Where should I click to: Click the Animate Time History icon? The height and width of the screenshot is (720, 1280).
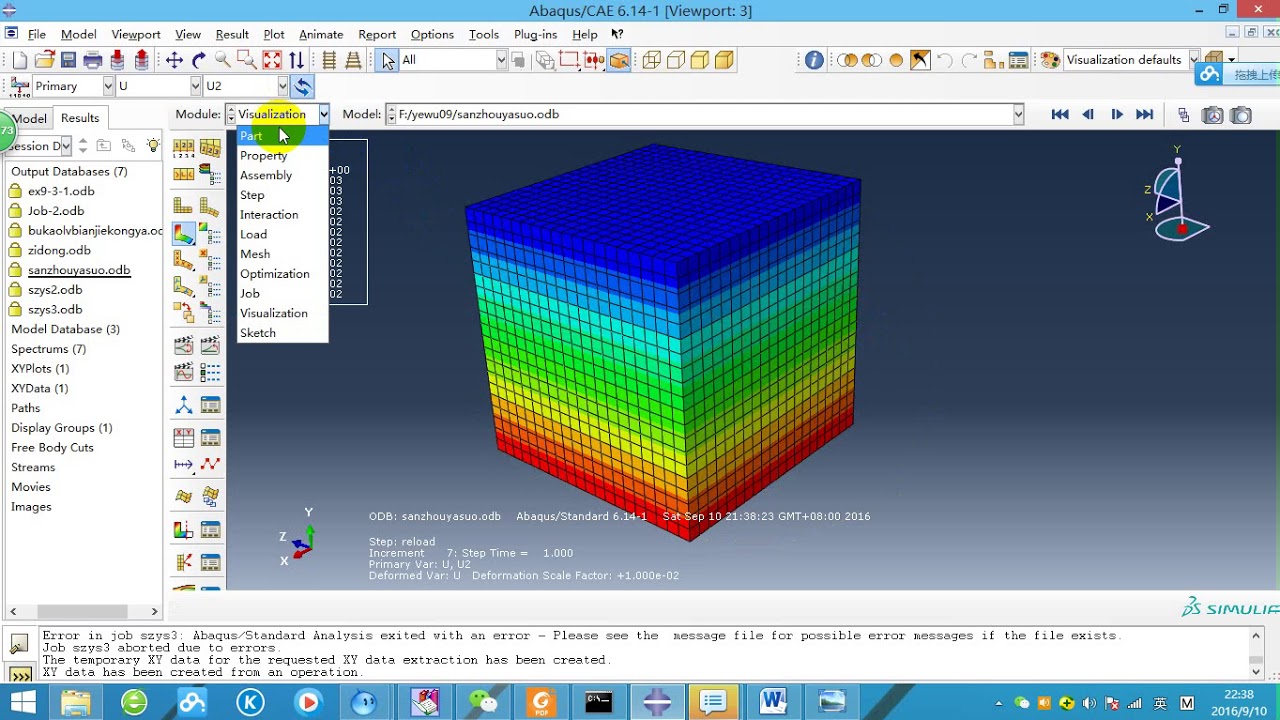(210, 345)
